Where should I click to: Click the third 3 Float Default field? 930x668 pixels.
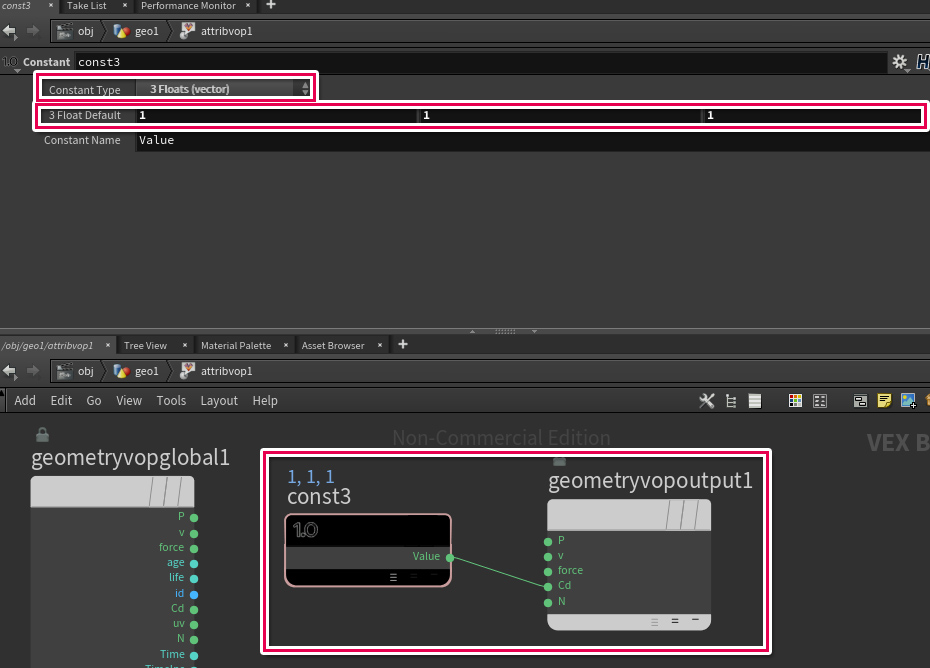click(x=813, y=115)
